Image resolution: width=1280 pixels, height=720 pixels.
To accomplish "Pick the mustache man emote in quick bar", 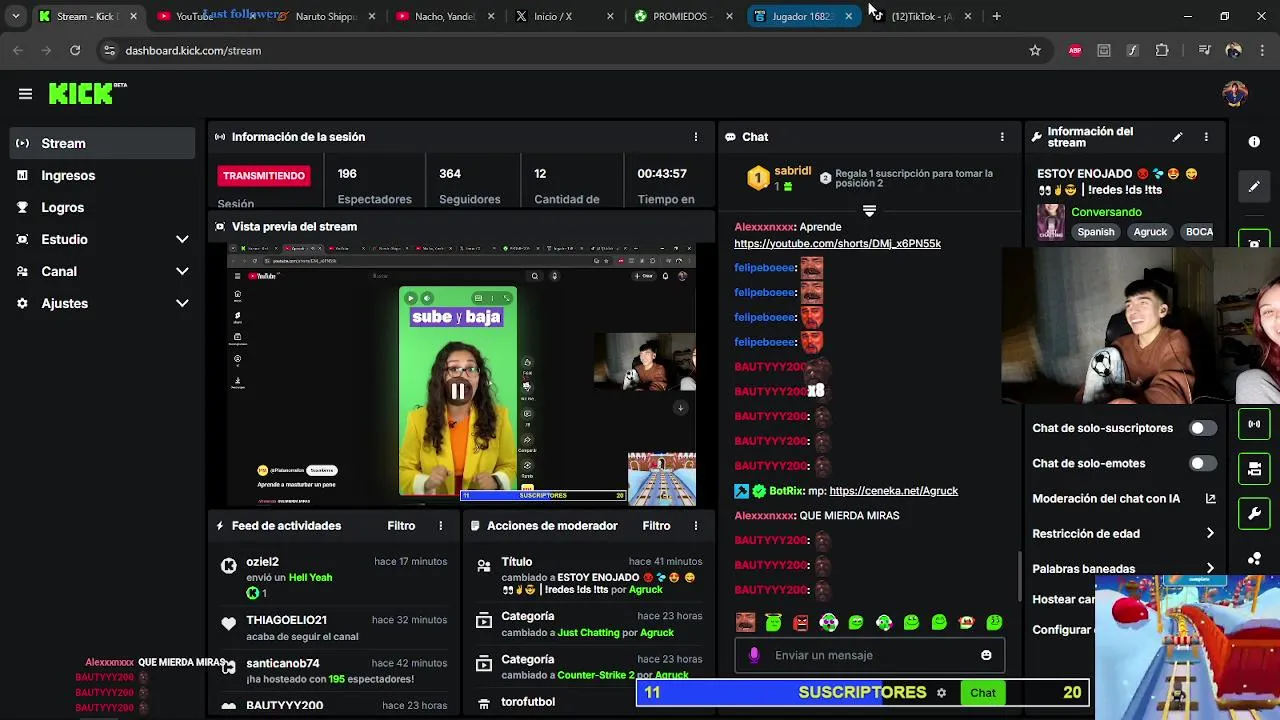I will (746, 622).
